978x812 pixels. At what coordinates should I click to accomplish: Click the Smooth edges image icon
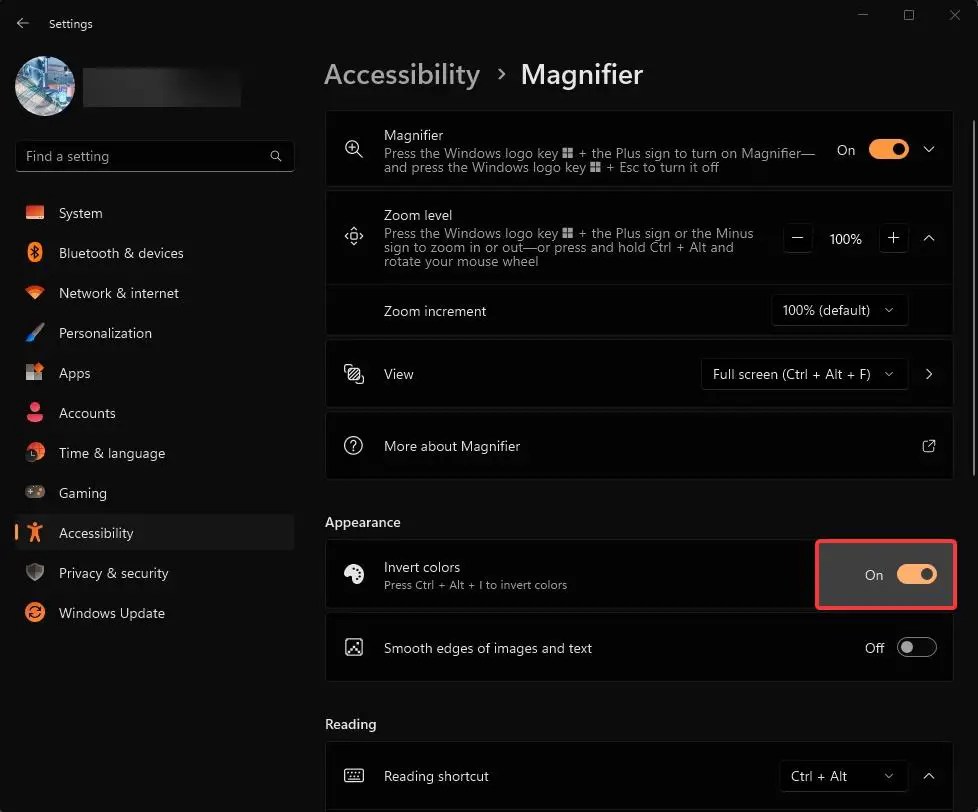coord(354,647)
